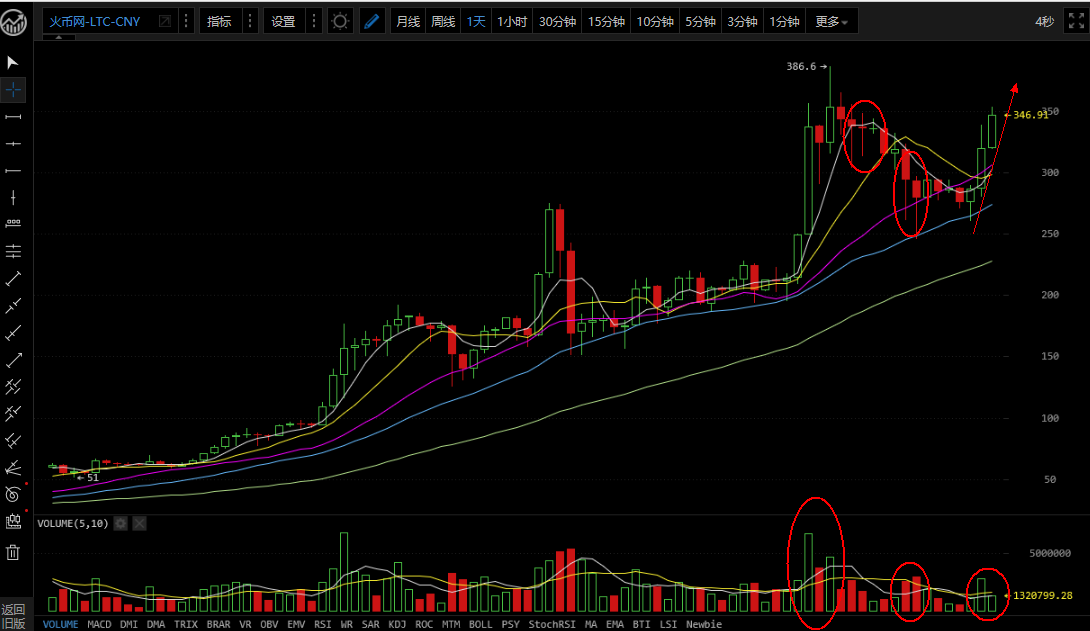Switch to the BOLL indicator

click(x=480, y=624)
